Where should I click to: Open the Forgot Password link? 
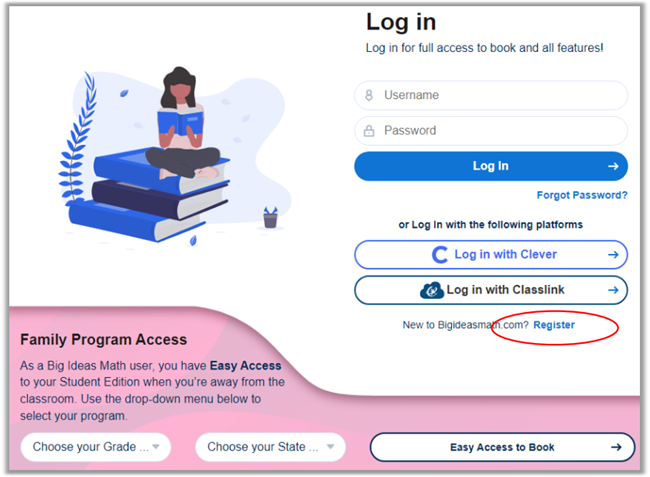(x=582, y=195)
